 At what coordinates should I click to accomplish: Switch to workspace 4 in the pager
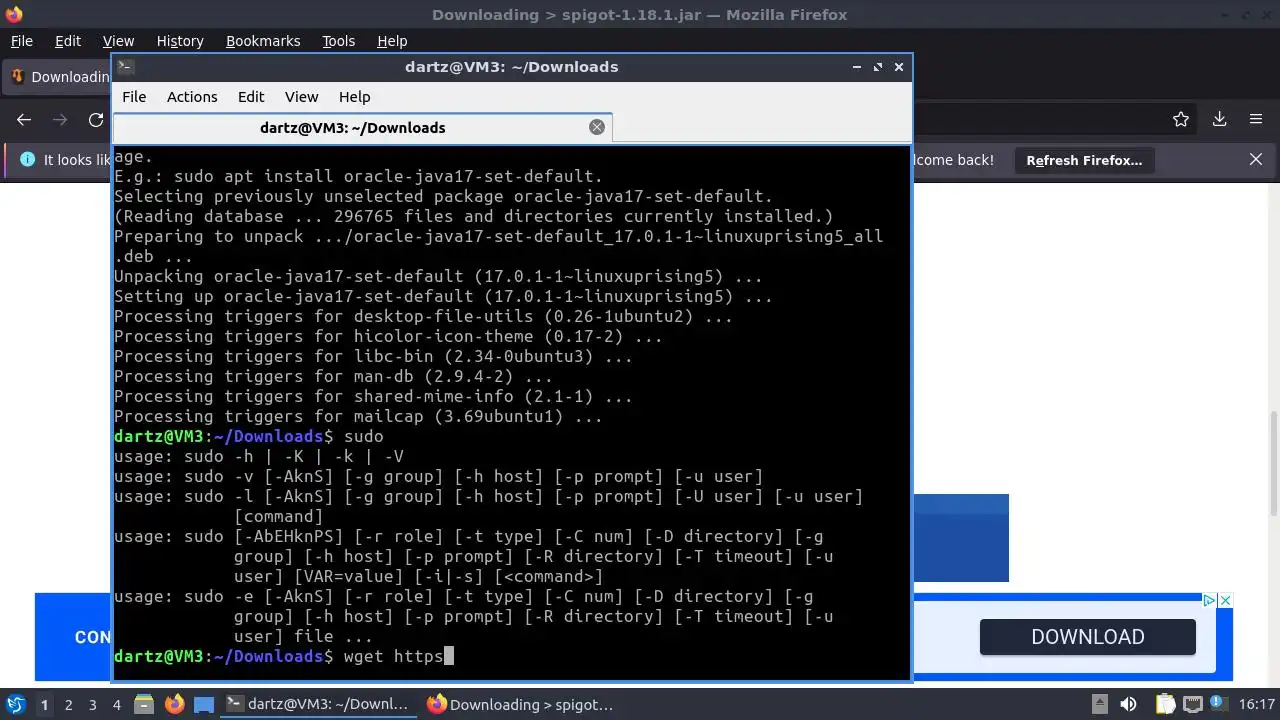click(x=116, y=704)
